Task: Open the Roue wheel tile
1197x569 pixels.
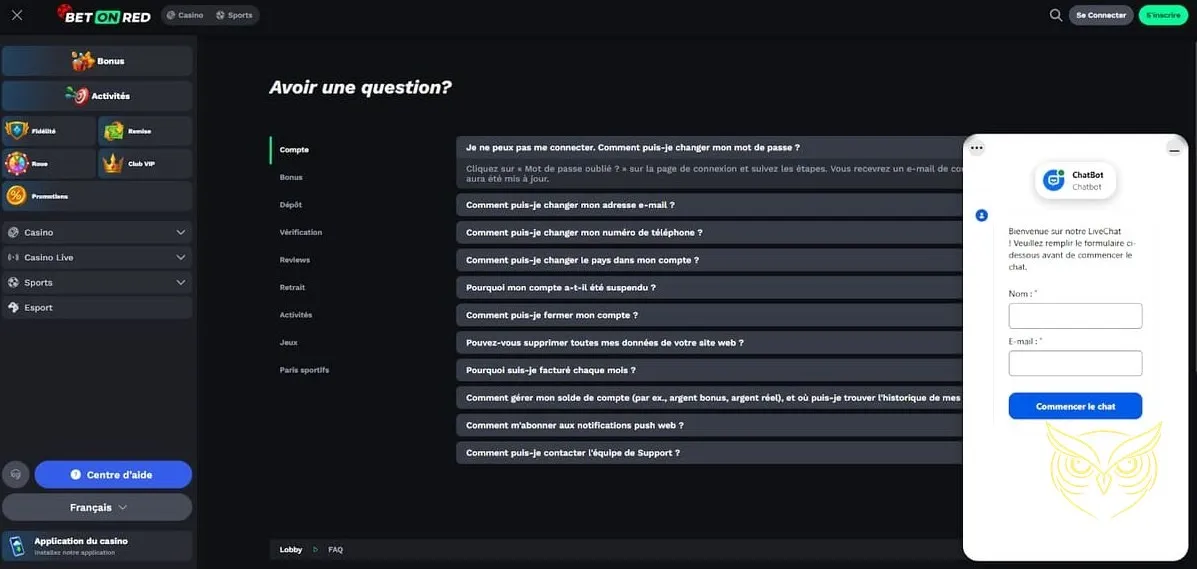Action: pos(49,163)
